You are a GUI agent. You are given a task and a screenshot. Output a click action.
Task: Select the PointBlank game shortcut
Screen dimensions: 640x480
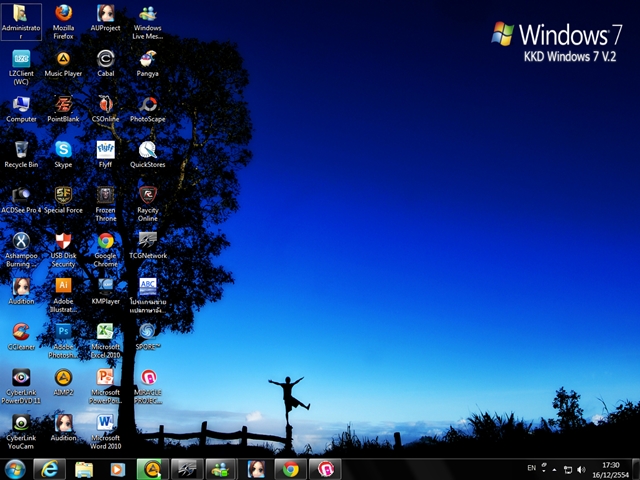coord(63,109)
